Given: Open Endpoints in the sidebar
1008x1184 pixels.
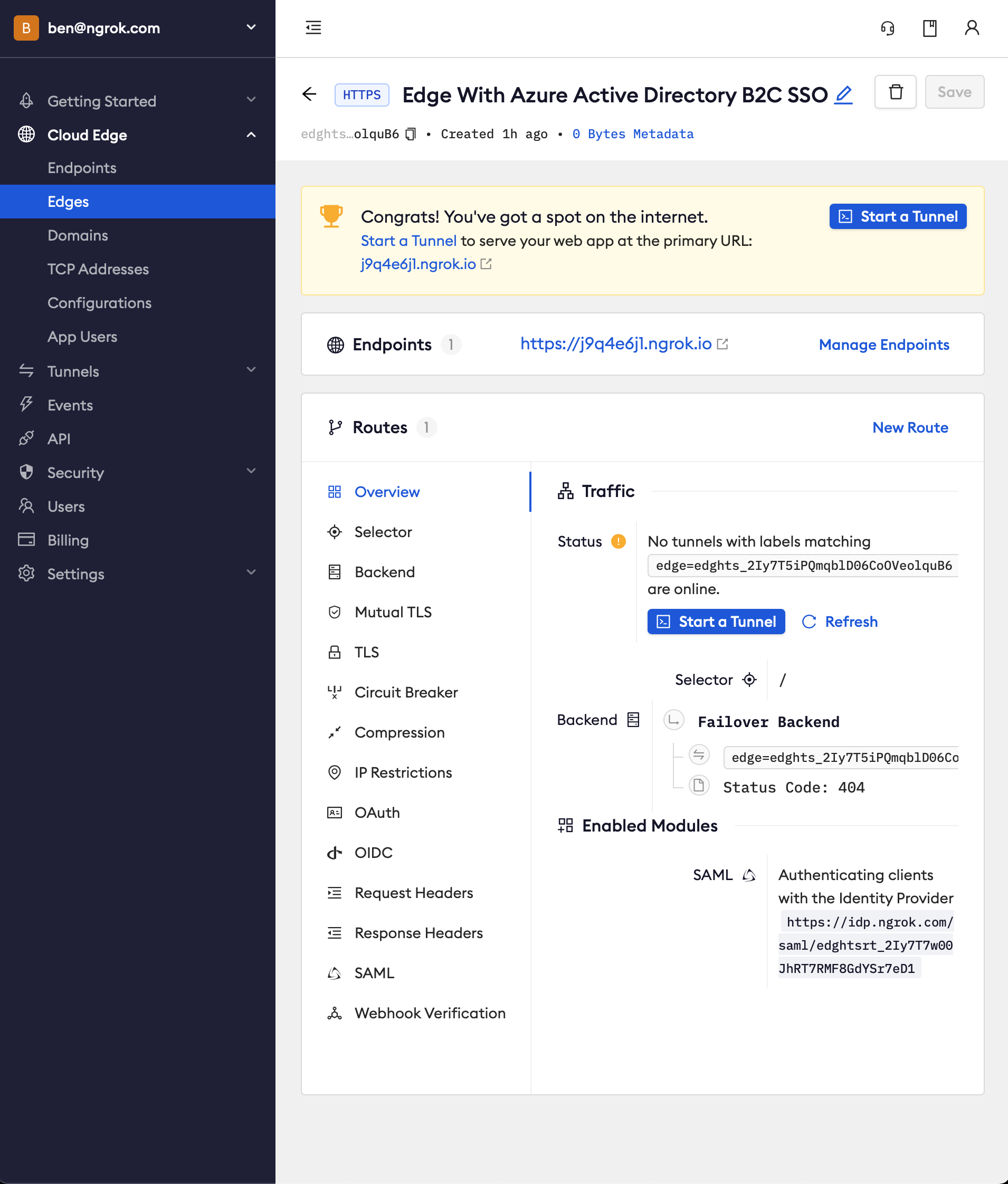Looking at the screenshot, I should tap(138, 168).
